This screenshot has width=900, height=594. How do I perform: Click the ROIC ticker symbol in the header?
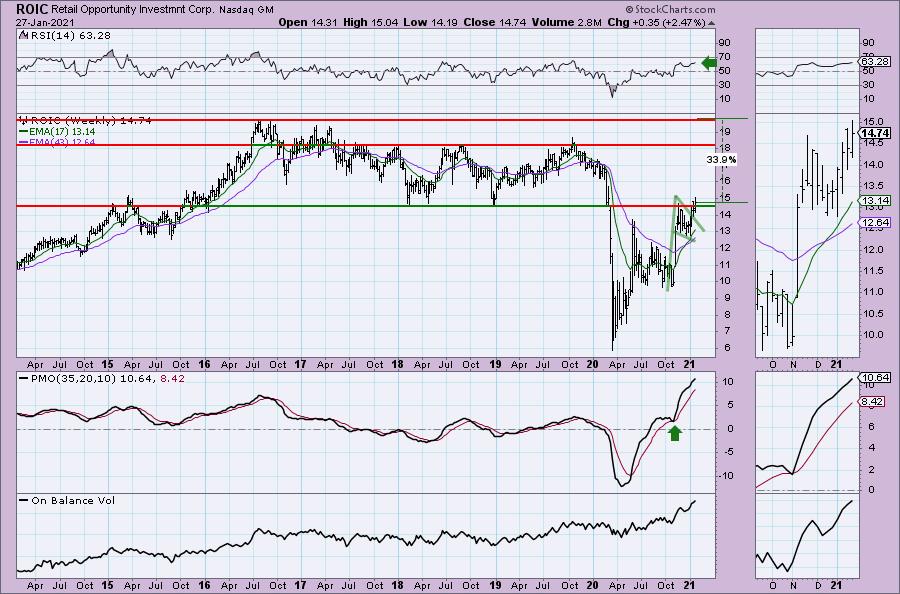pyautogui.click(x=32, y=9)
